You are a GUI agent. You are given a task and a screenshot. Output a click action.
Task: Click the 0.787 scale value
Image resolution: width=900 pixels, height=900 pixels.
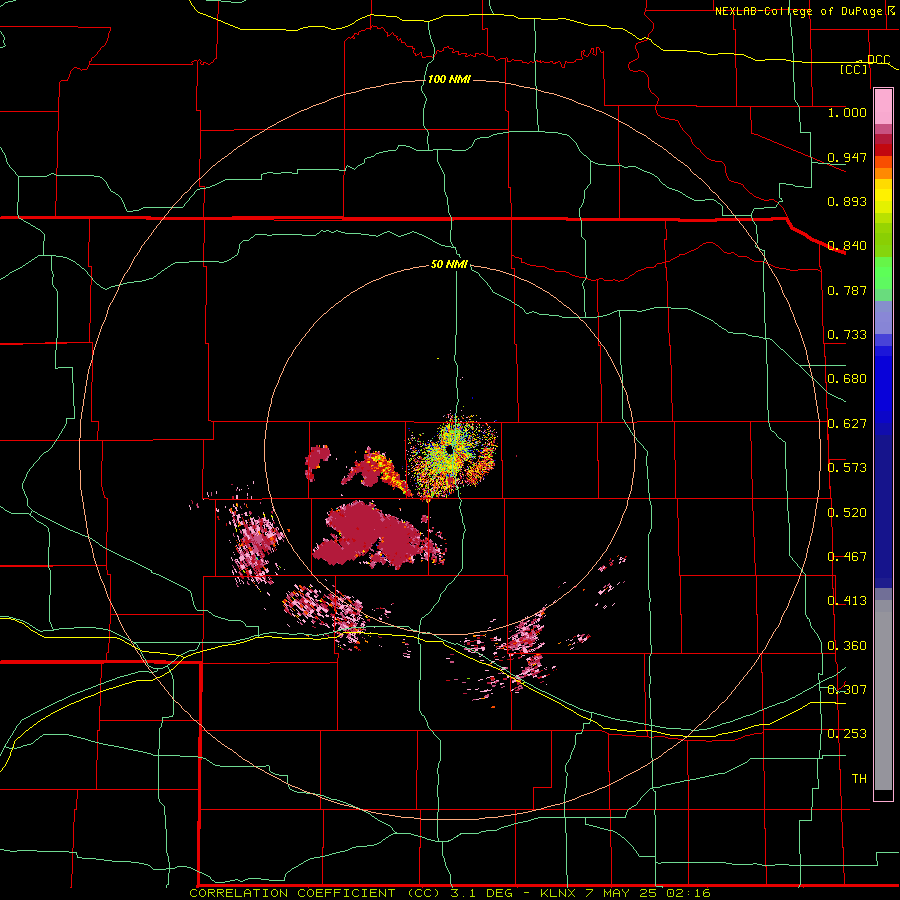(847, 290)
